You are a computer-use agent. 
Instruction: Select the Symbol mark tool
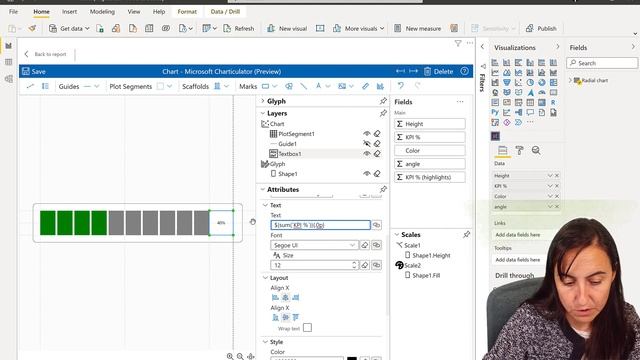289,86
